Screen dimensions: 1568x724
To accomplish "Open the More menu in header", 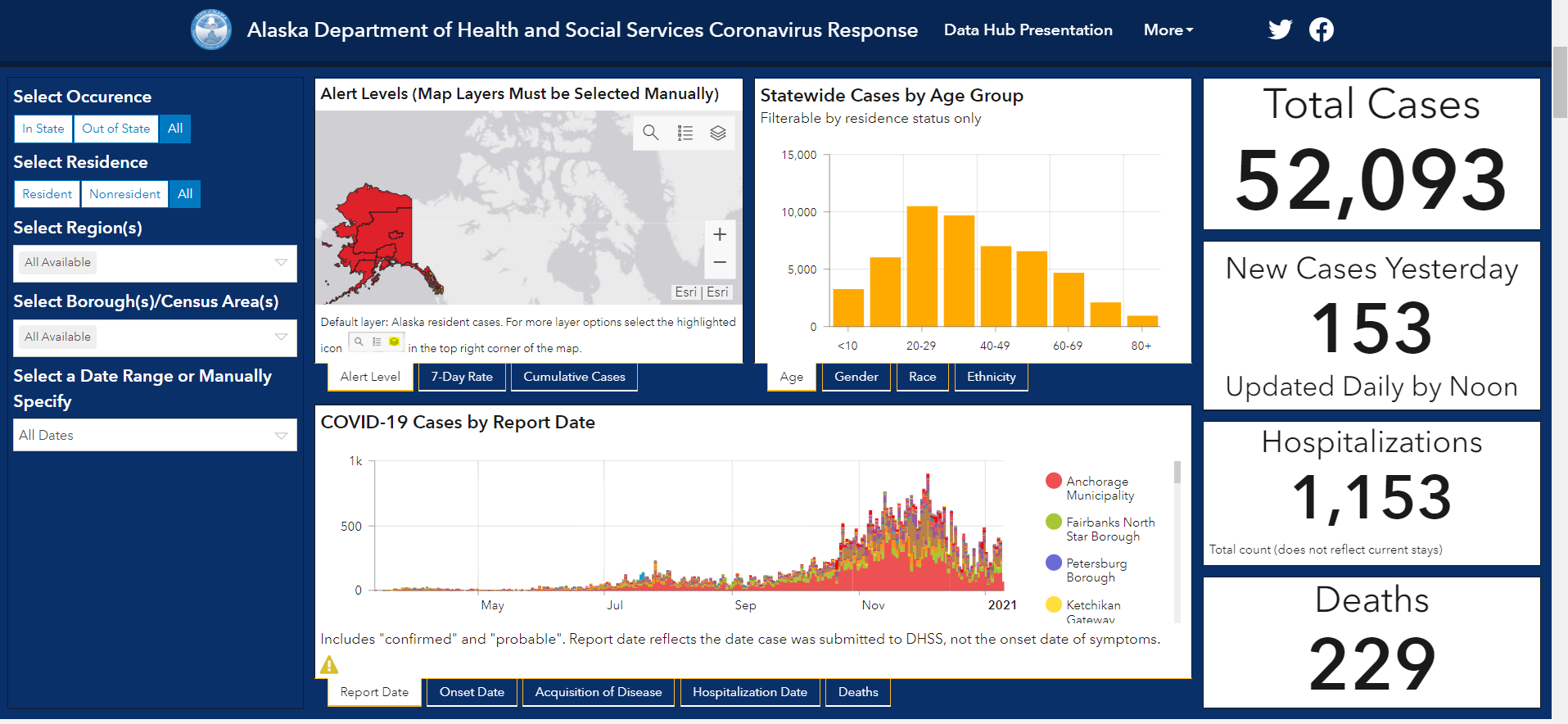I will point(1168,30).
